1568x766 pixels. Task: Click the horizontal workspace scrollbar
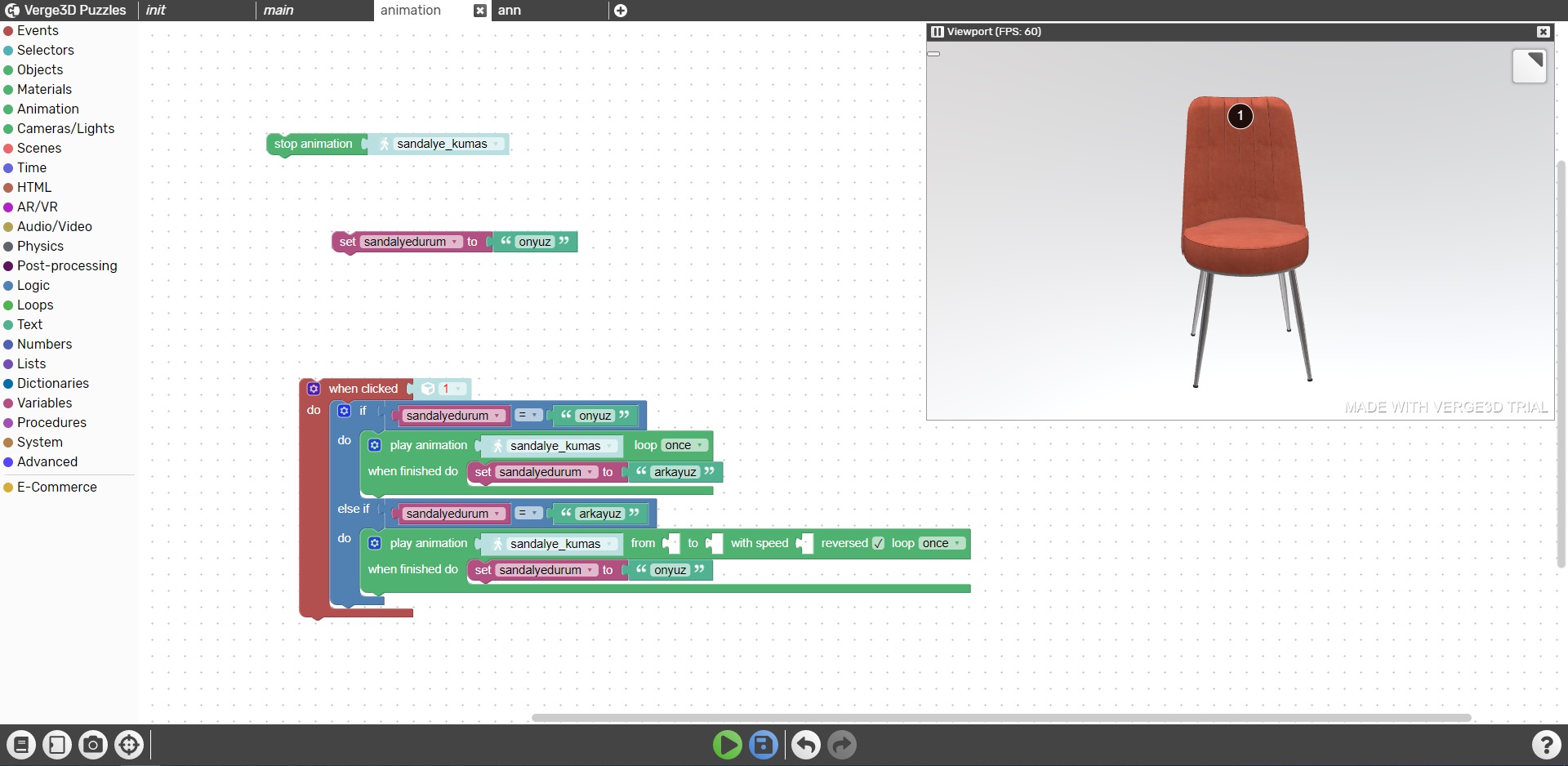(x=1001, y=718)
